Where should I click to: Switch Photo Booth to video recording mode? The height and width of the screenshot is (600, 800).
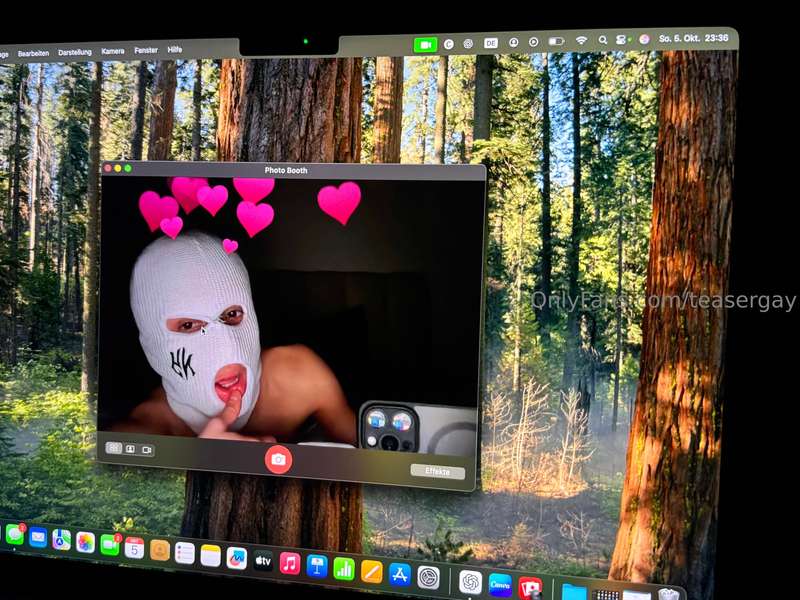pyautogui.click(x=146, y=450)
